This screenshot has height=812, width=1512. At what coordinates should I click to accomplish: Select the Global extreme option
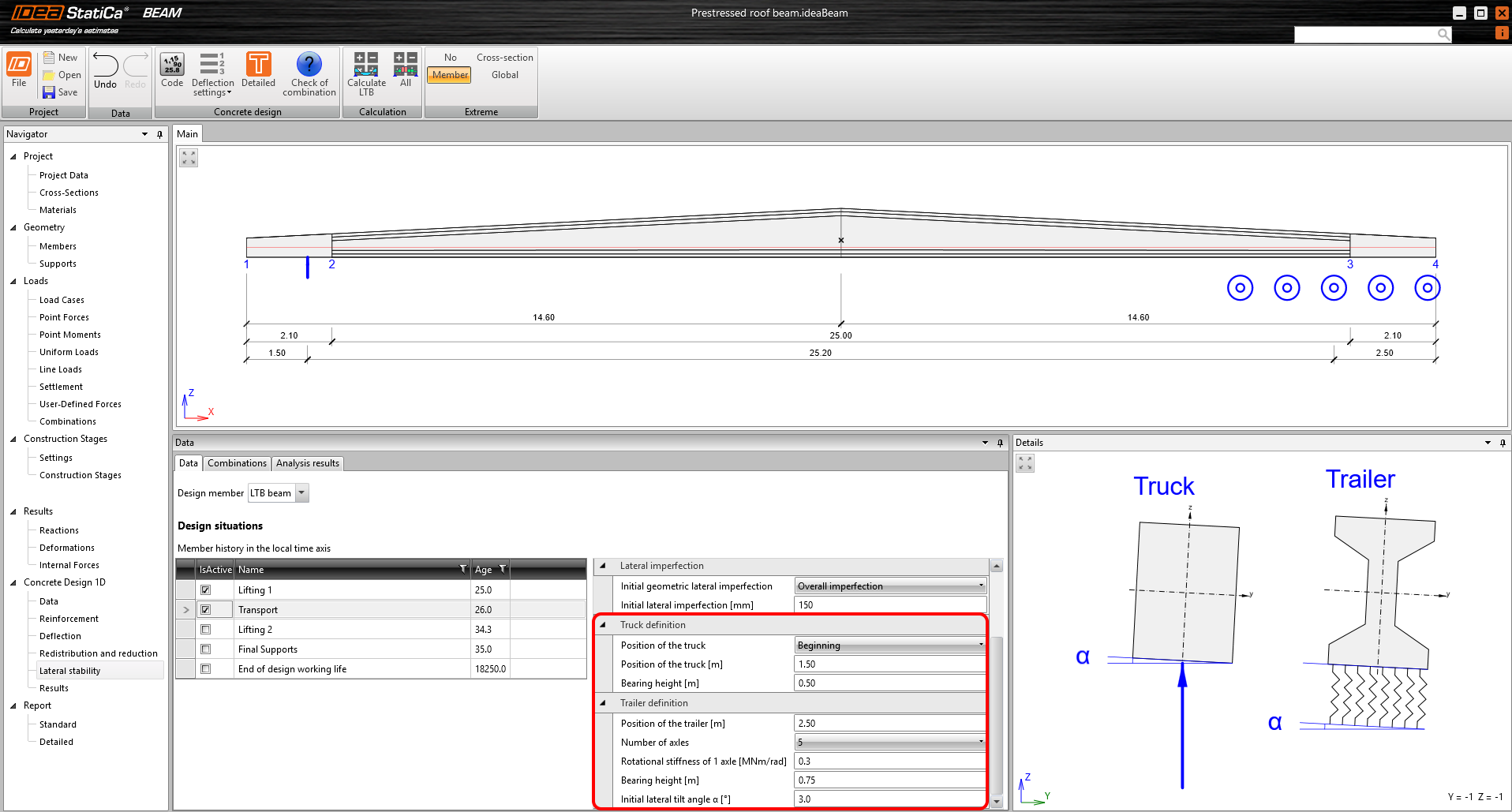(505, 75)
